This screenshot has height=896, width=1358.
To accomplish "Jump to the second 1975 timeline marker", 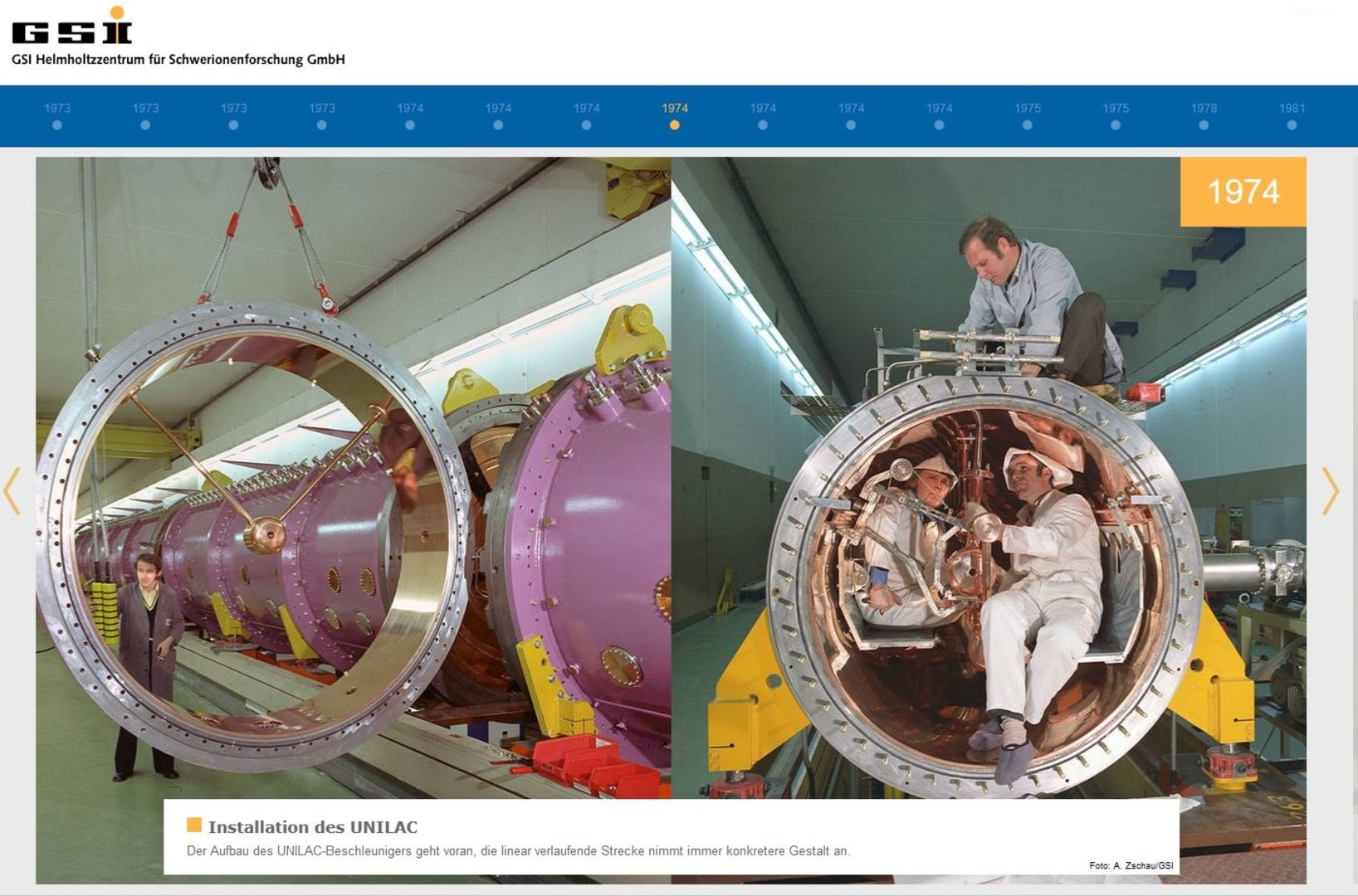I will point(1116,124).
